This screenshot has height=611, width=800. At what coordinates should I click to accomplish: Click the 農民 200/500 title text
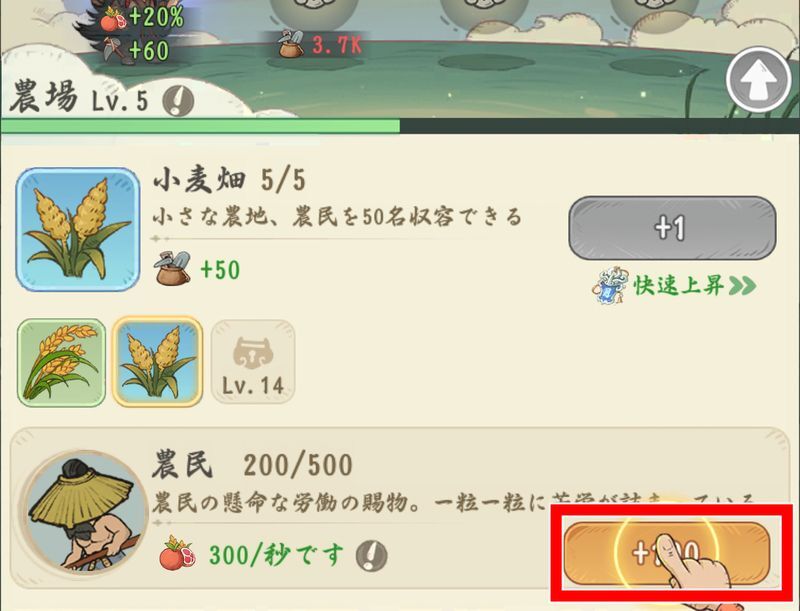coord(252,465)
